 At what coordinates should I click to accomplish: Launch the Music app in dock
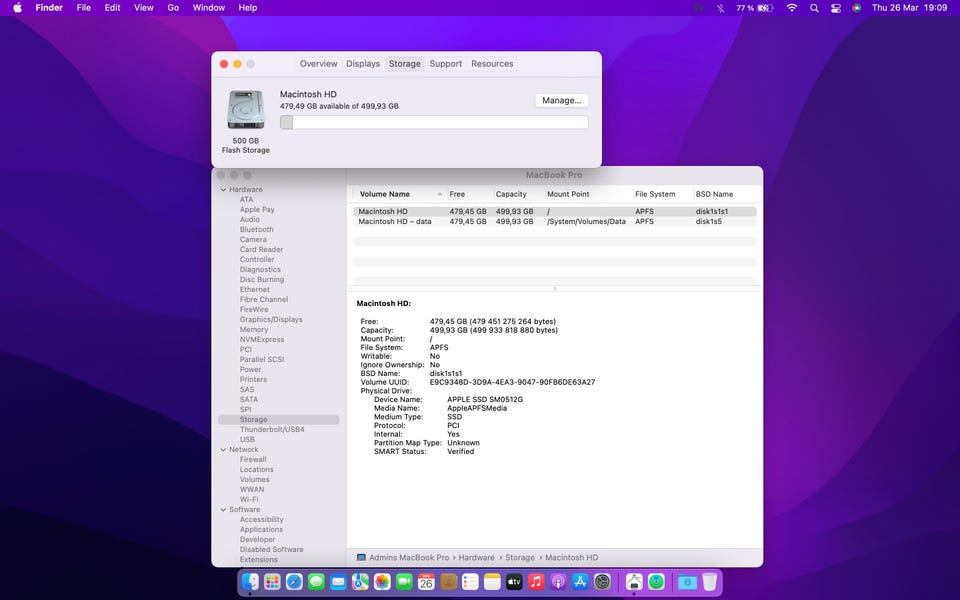click(536, 581)
